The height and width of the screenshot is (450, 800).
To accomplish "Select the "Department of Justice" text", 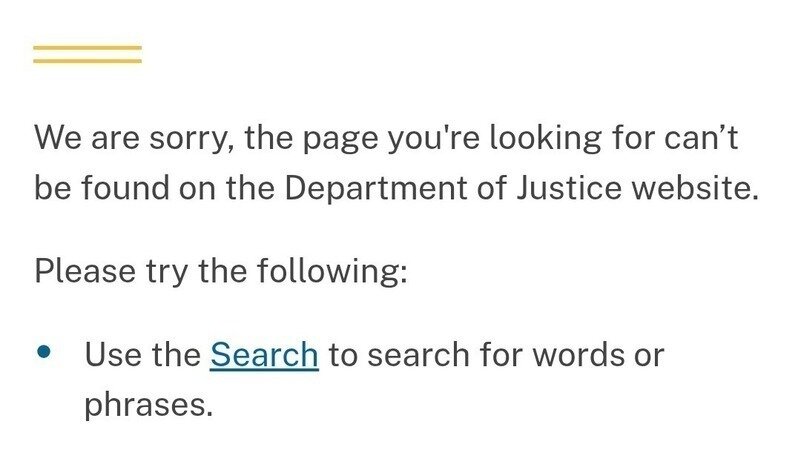I will click(408, 188).
